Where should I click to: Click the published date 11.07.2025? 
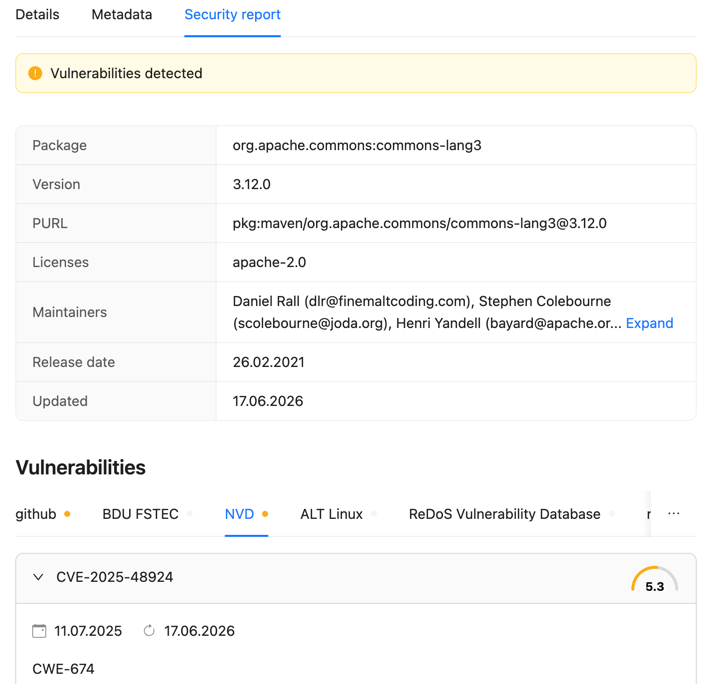coord(88,631)
